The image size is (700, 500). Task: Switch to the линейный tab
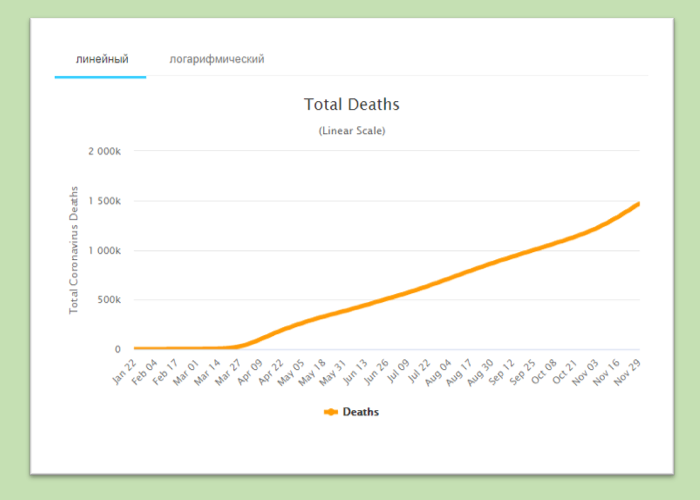click(101, 60)
